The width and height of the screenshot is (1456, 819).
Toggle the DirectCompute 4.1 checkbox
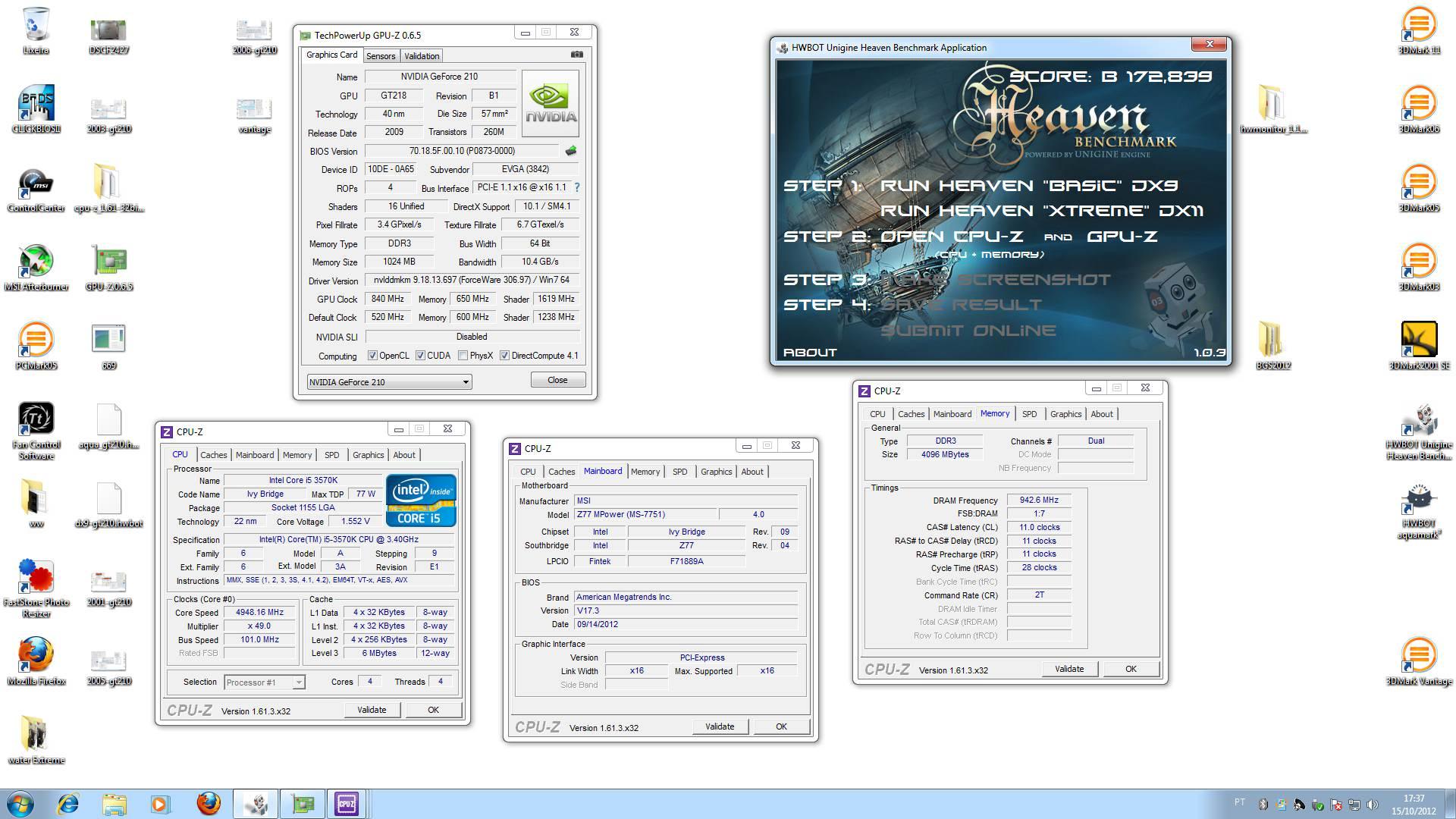(x=504, y=356)
